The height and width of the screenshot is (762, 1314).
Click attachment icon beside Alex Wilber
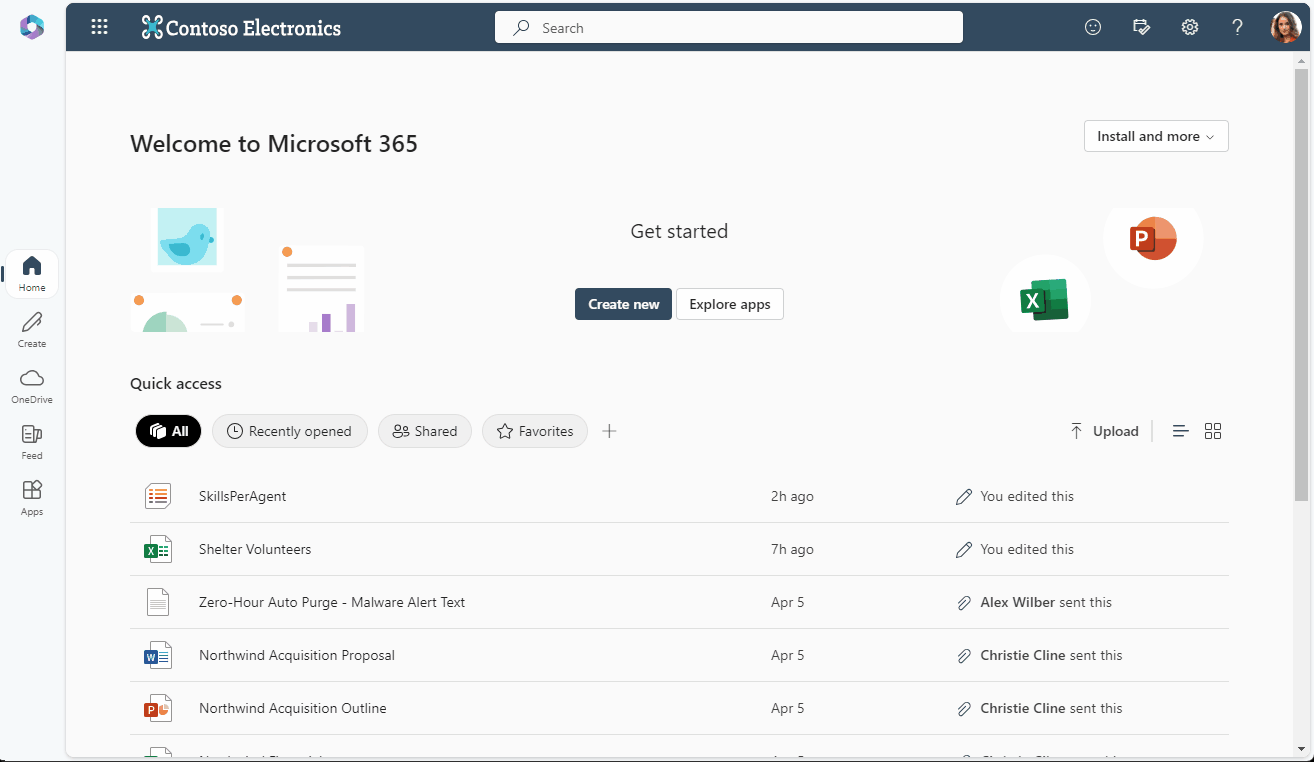click(964, 602)
